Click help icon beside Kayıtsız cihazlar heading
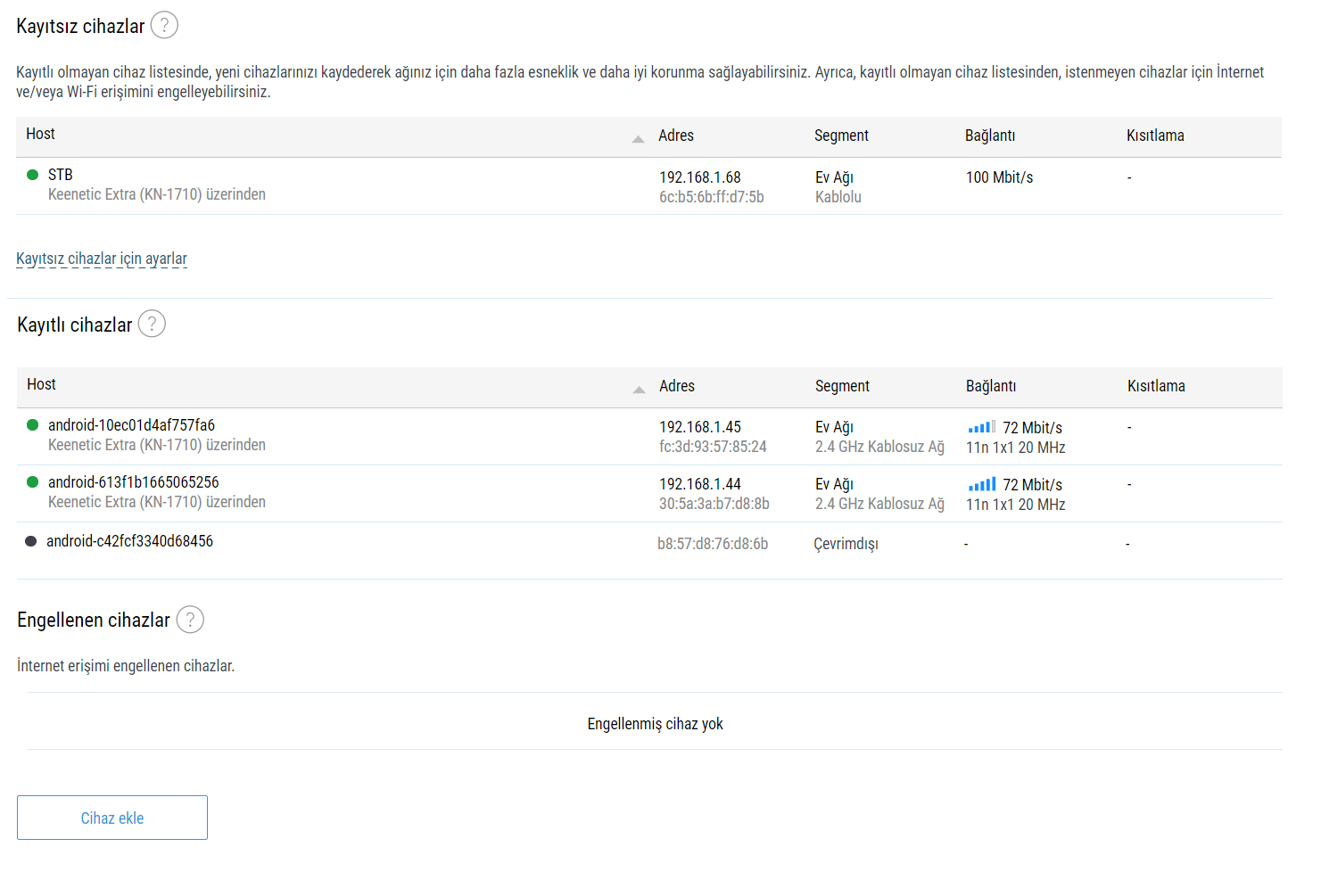Screen dimensions: 1321x896 [x=164, y=25]
